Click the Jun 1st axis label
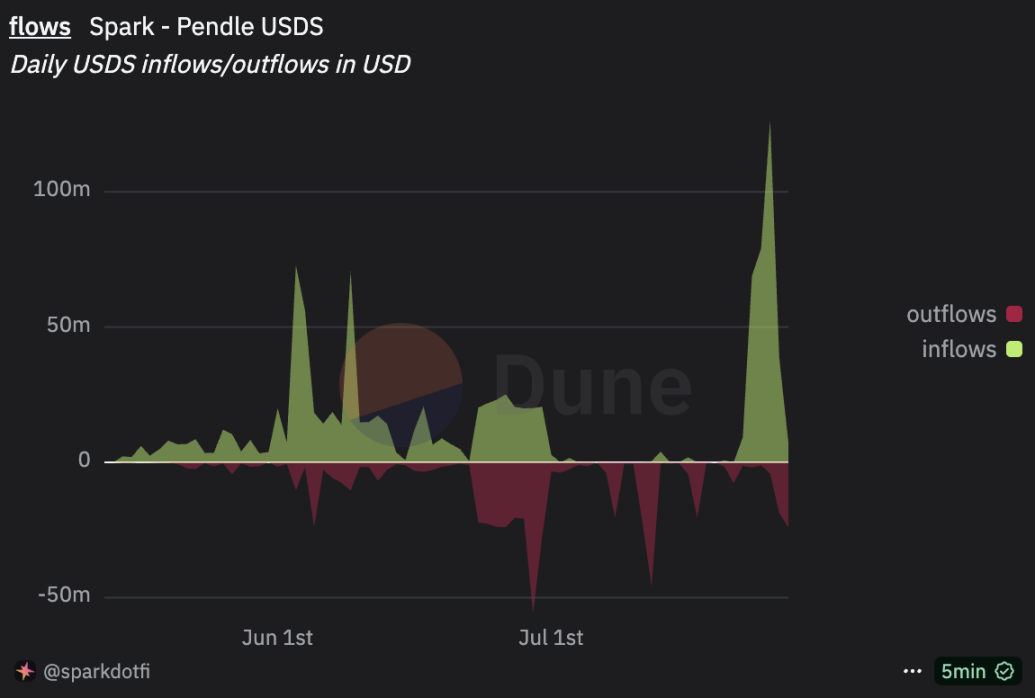The height and width of the screenshot is (698, 1035). 277,638
